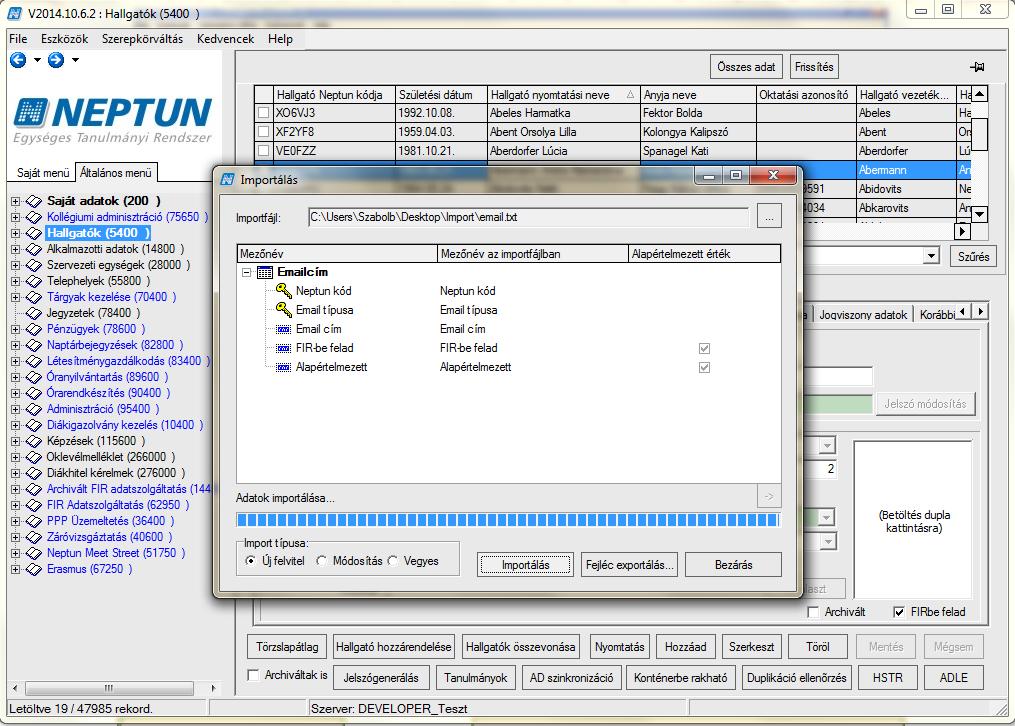
Task: Open the File menu
Action: 18,39
